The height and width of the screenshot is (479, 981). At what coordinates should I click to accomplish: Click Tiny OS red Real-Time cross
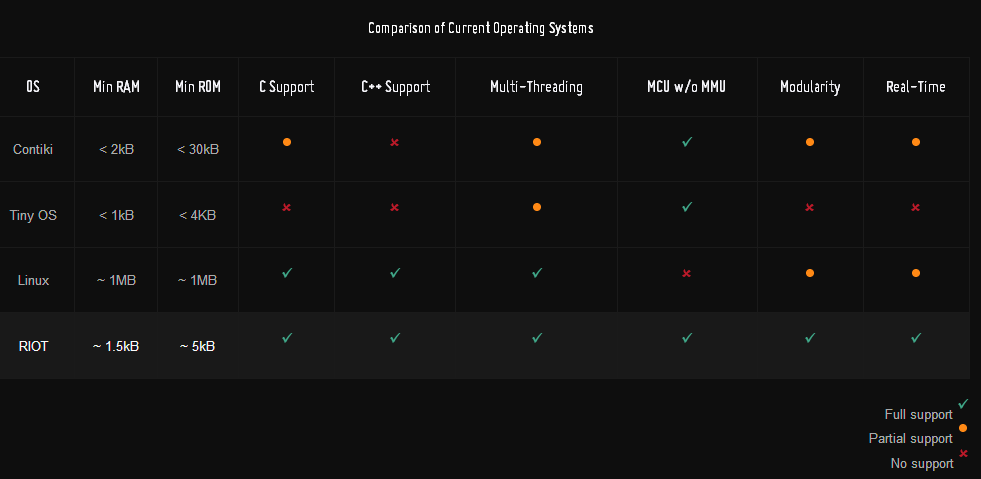(916, 207)
